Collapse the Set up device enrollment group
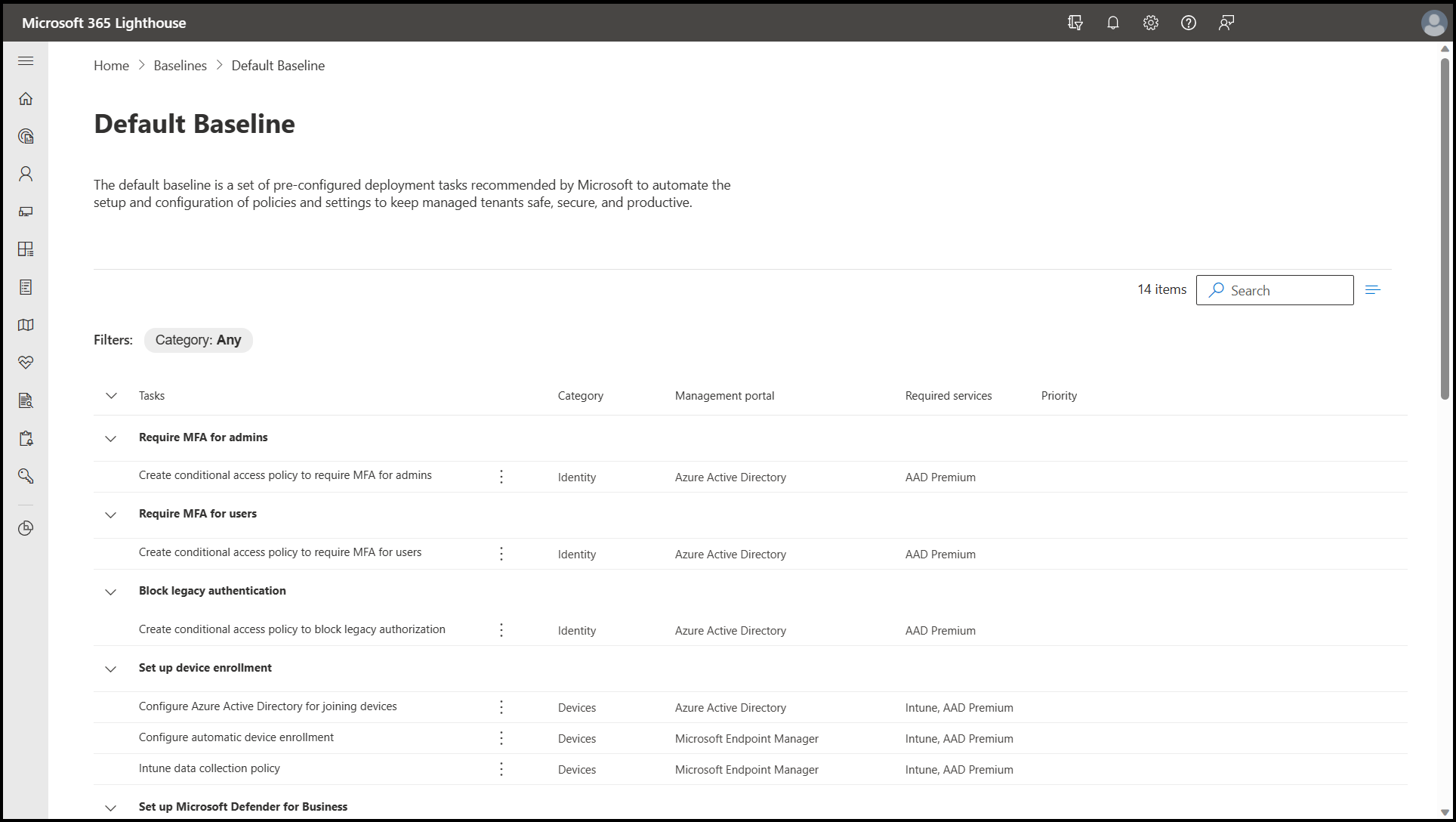Screen dimensions: 1456x822 click(111, 669)
